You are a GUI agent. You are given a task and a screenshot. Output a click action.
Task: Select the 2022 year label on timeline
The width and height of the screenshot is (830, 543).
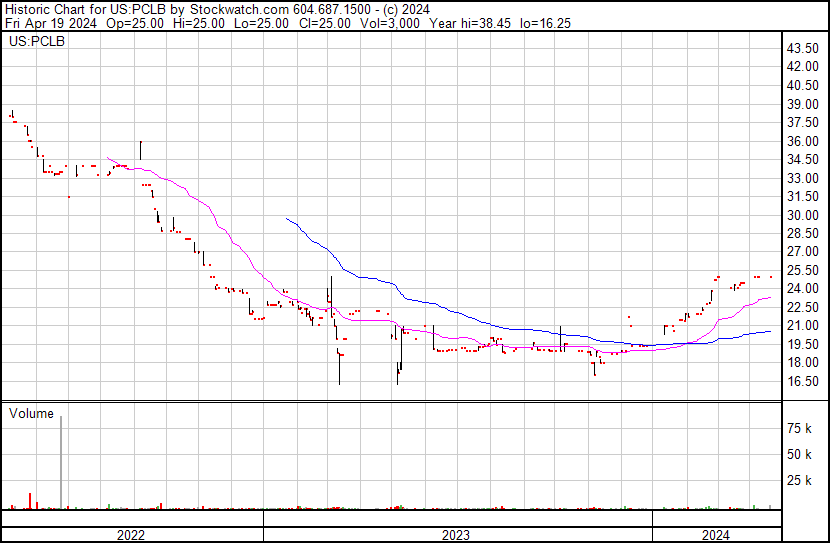point(132,535)
